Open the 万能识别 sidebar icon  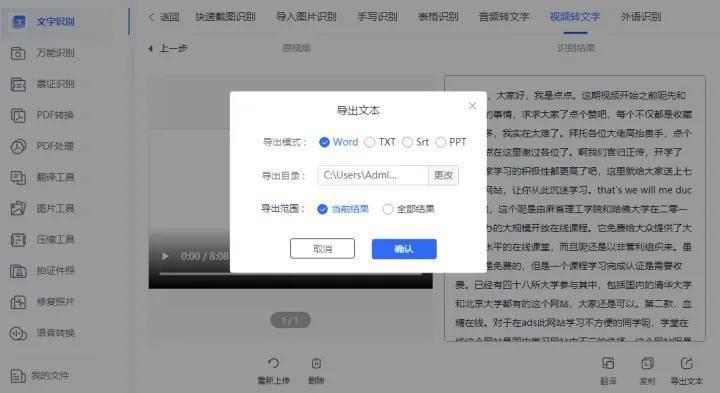18,53
